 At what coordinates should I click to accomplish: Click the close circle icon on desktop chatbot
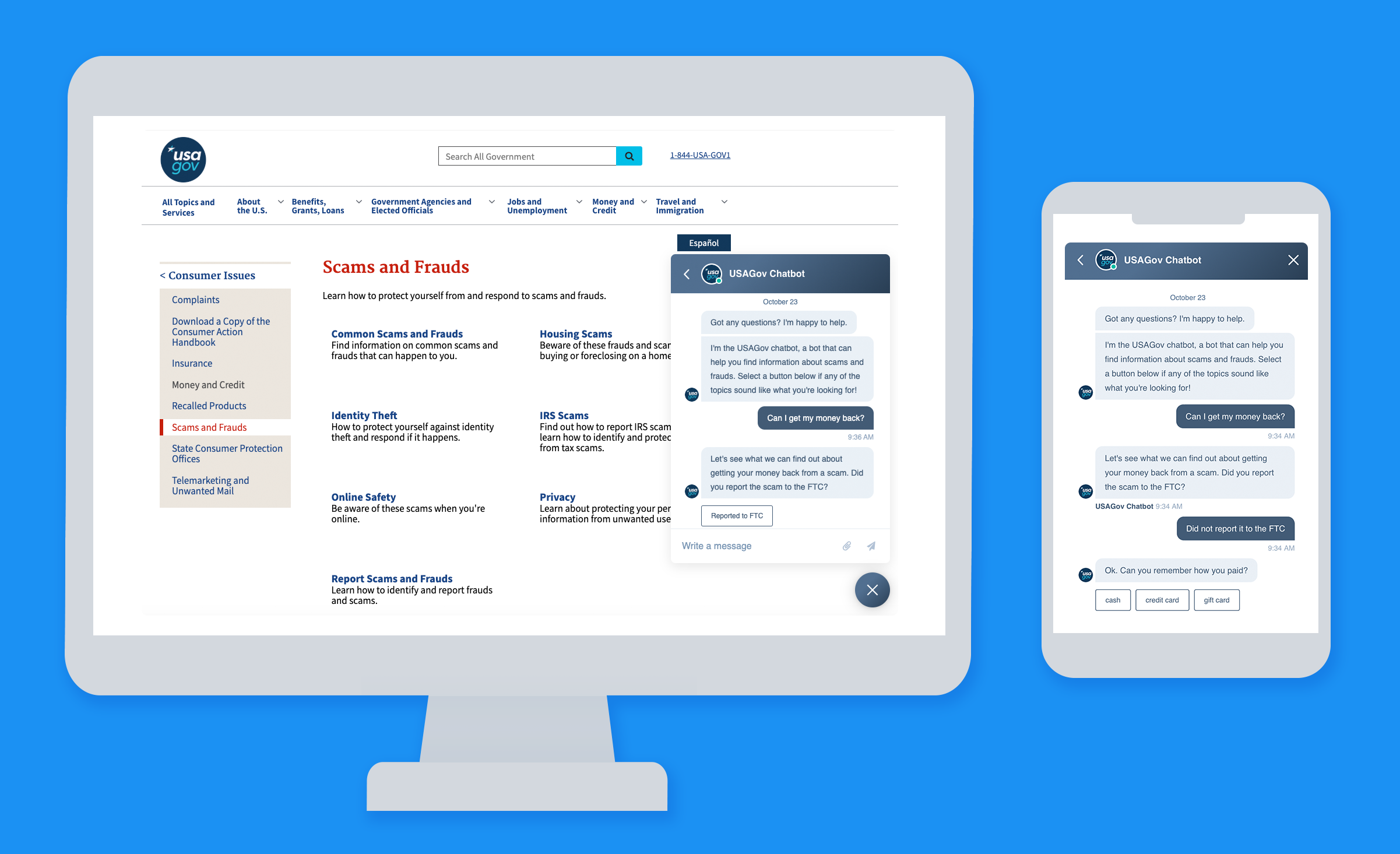coord(872,590)
